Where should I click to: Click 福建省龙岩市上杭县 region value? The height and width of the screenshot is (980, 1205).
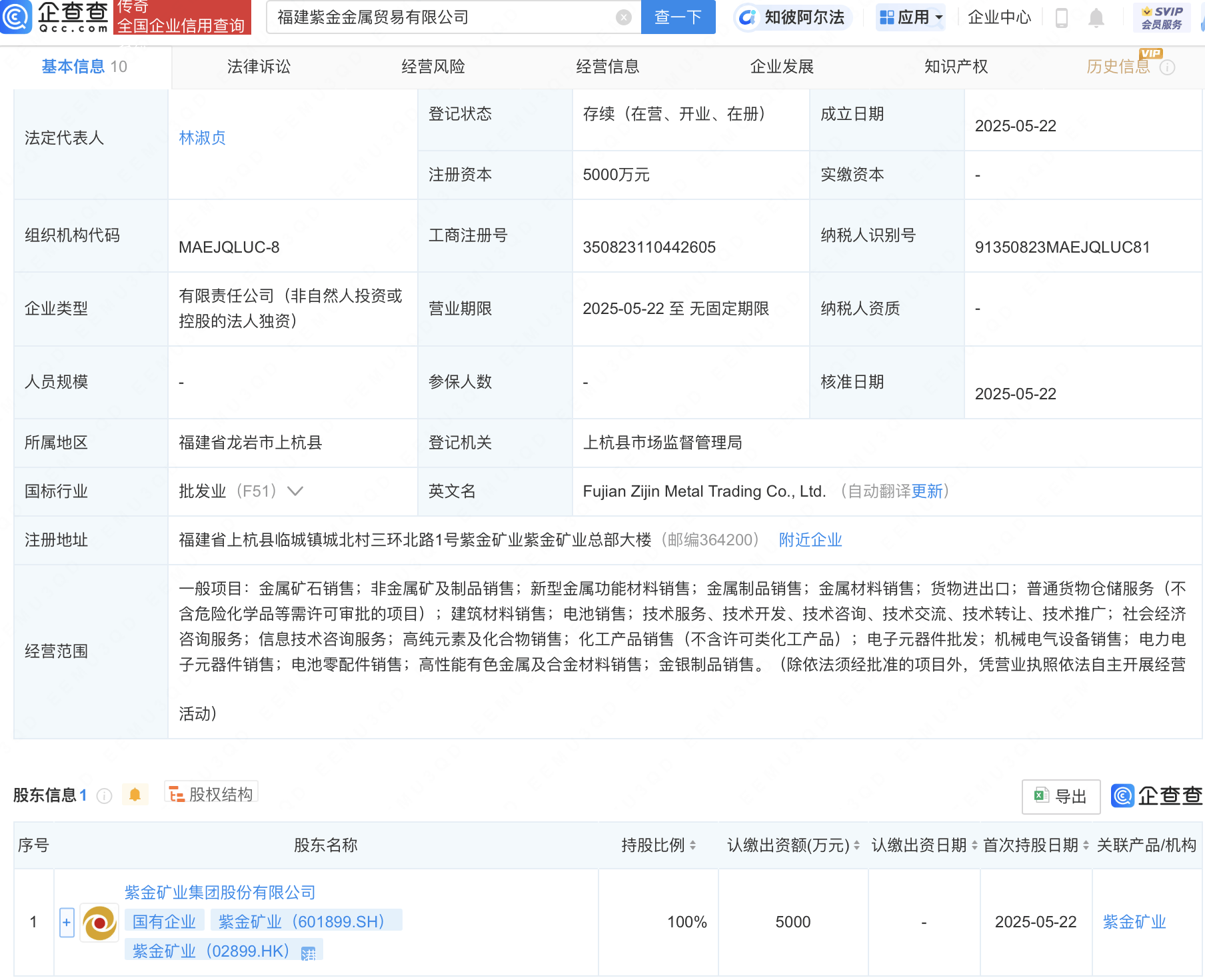click(251, 443)
